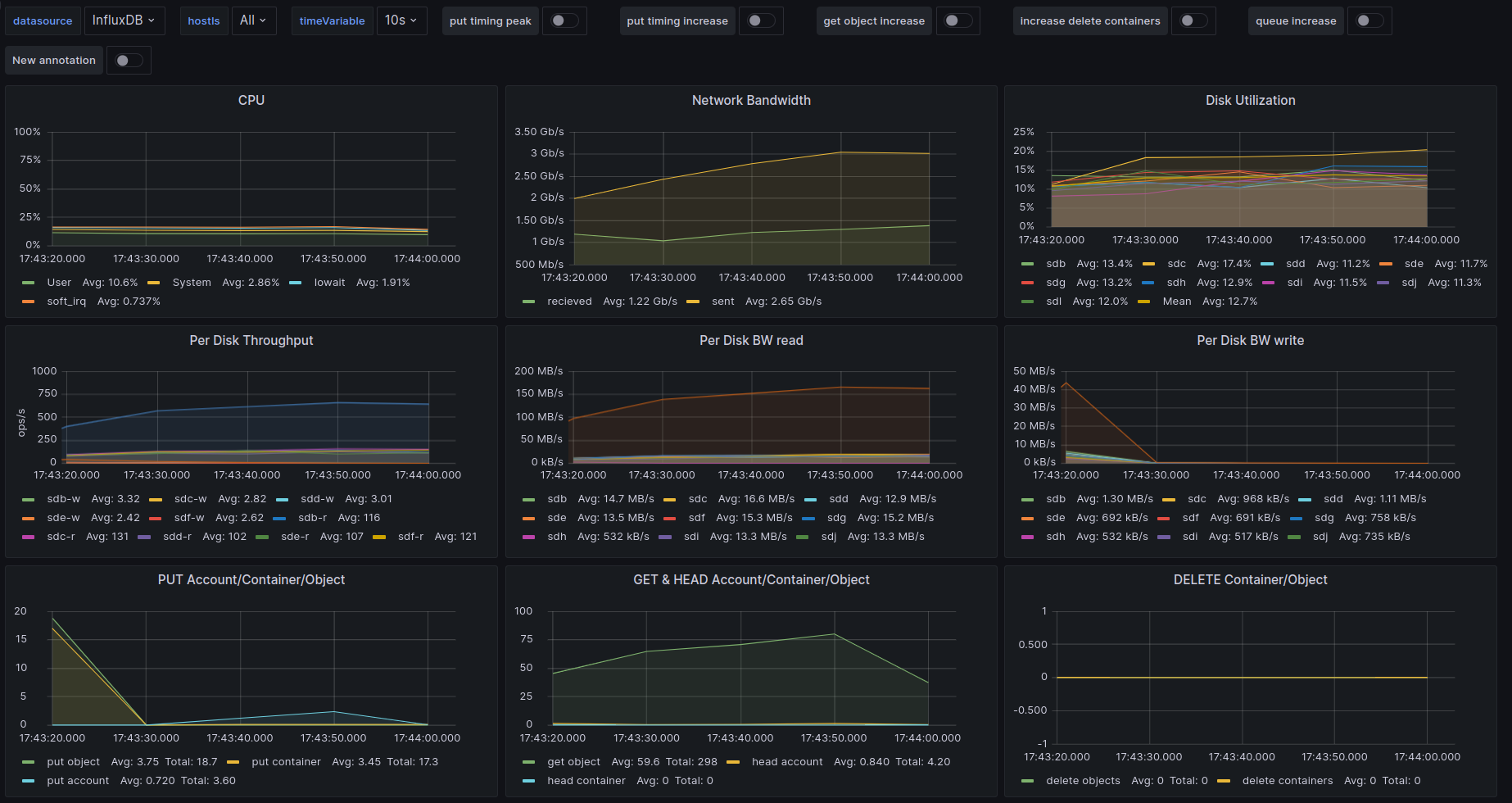Screen dimensions: 1512x803
Task: Open the Per Disk Throughput panel menu
Action: coord(251,340)
